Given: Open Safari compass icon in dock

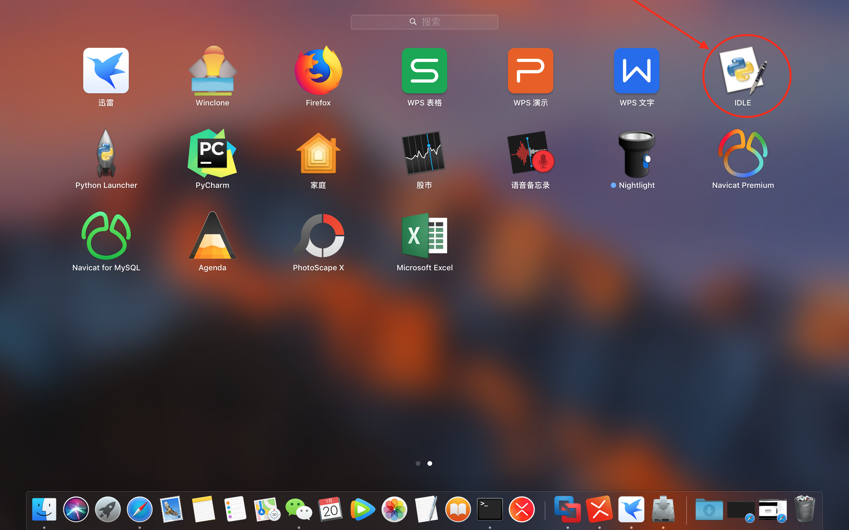Looking at the screenshot, I should pyautogui.click(x=140, y=509).
